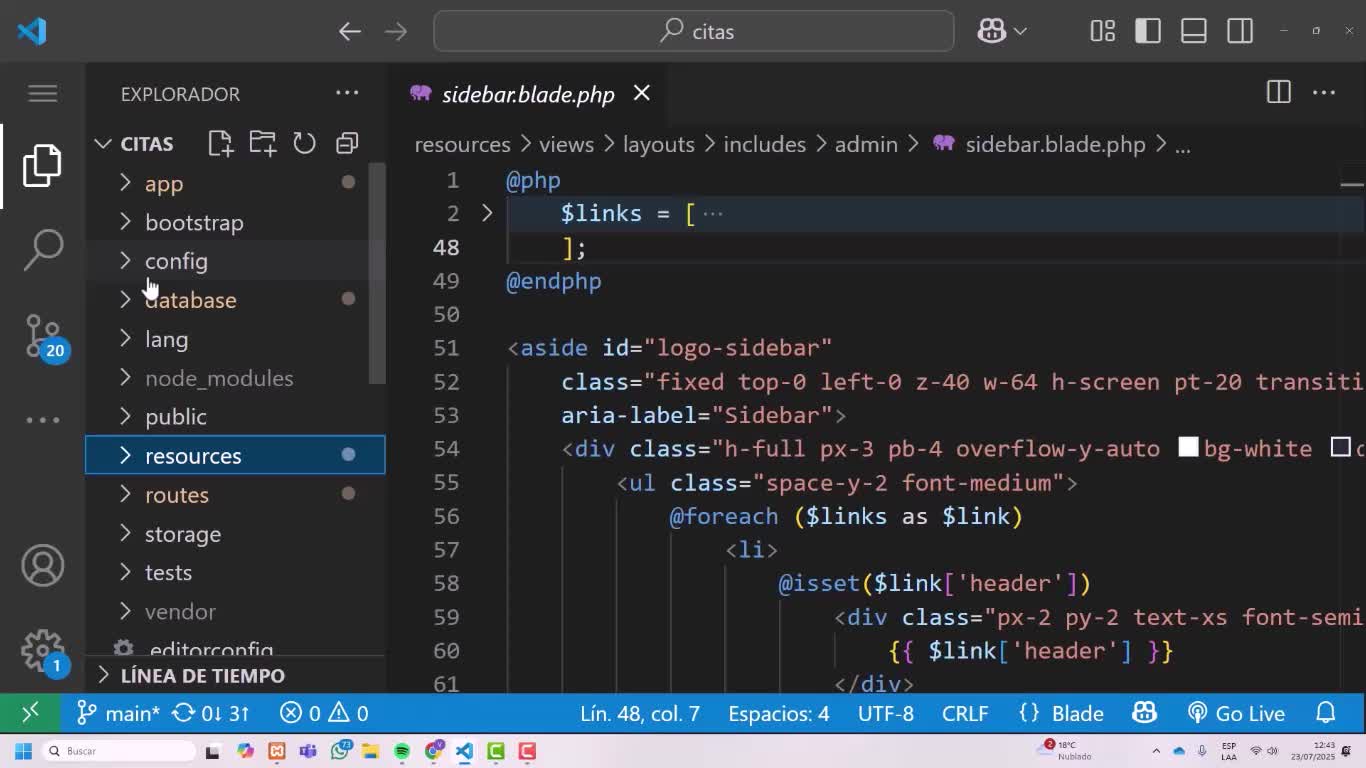1366x768 pixels.
Task: Refresh the explorer with the refresh icon
Action: pos(304,143)
